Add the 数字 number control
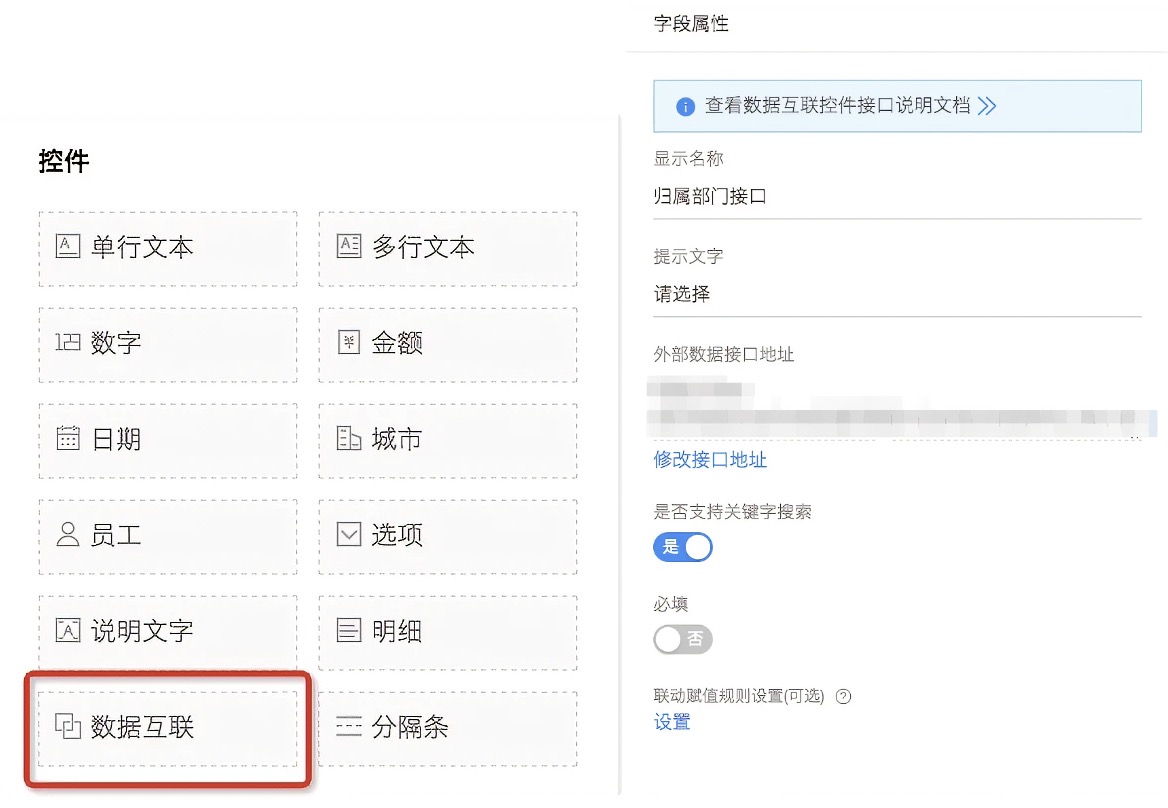This screenshot has height=808, width=1168. 167,344
